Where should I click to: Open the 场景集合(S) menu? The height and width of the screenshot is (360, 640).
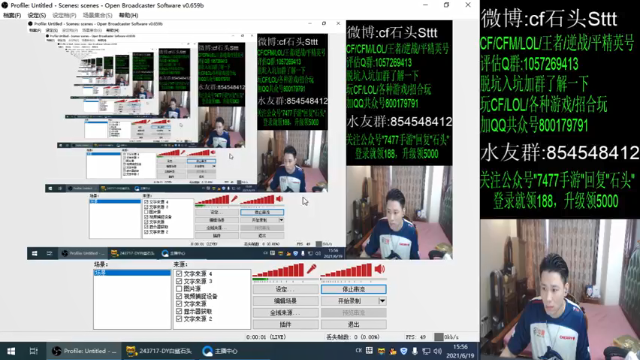point(98,15)
